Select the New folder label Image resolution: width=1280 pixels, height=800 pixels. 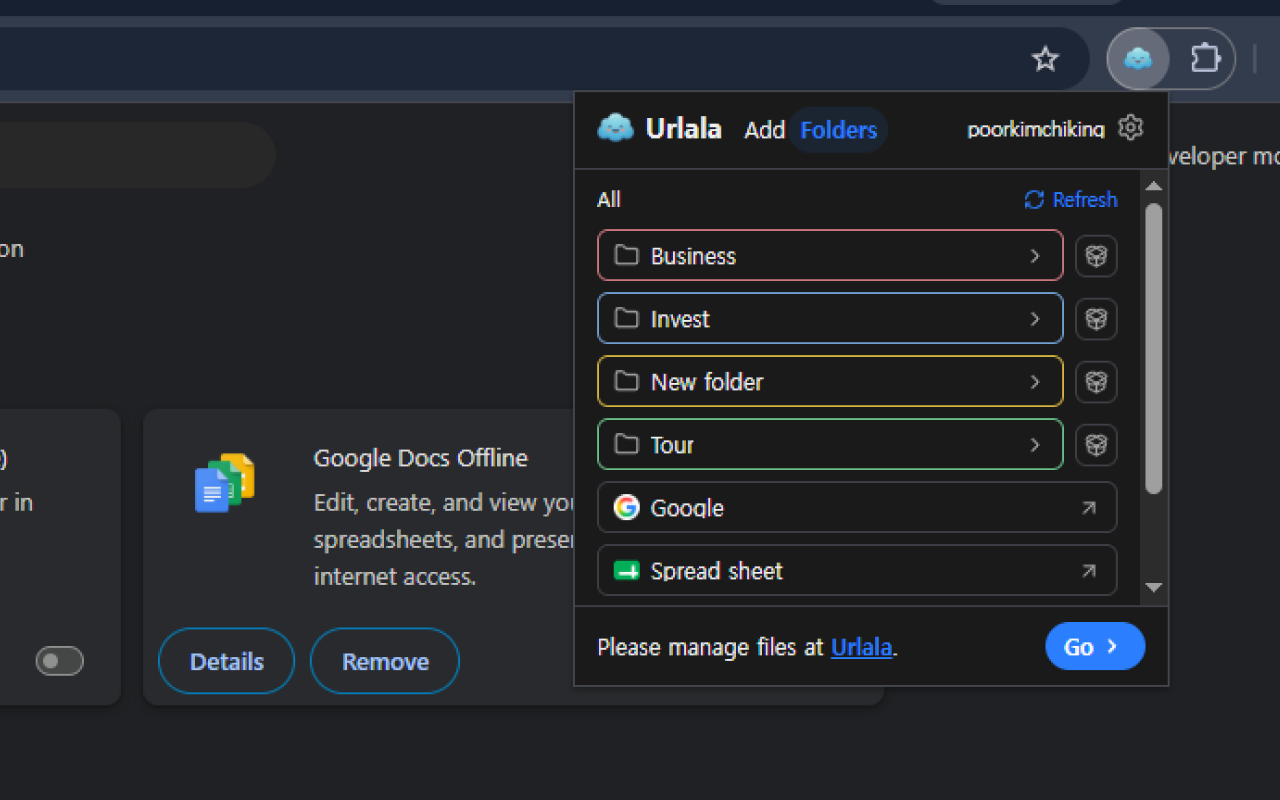coord(707,382)
